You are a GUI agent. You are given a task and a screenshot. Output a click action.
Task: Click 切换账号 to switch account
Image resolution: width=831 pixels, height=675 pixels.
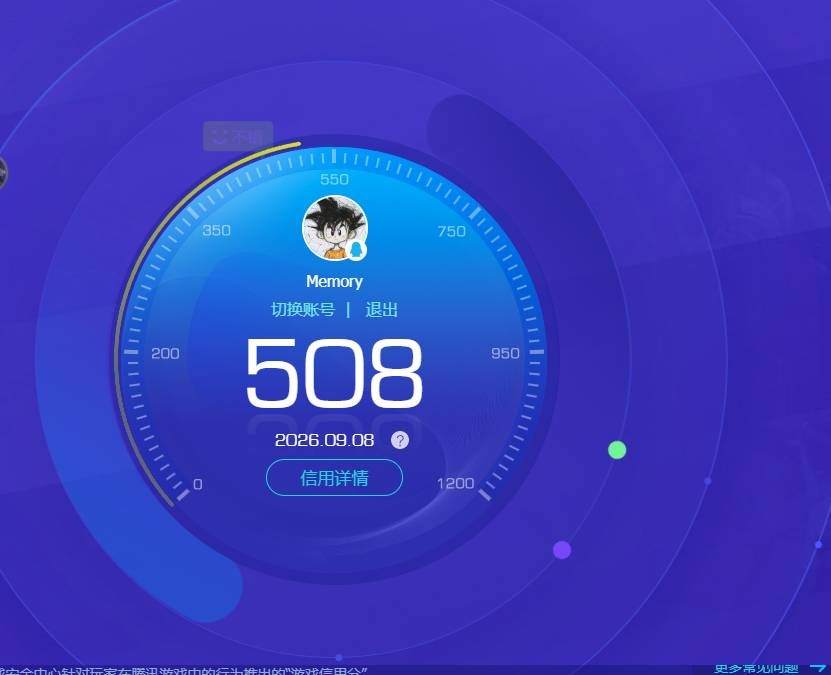point(303,309)
